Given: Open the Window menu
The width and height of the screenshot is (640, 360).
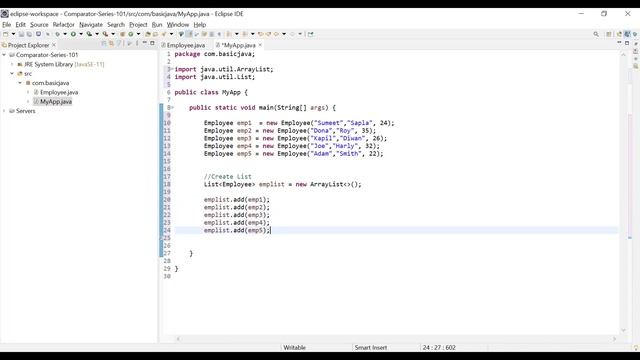Looking at the screenshot, I should pos(178,24).
